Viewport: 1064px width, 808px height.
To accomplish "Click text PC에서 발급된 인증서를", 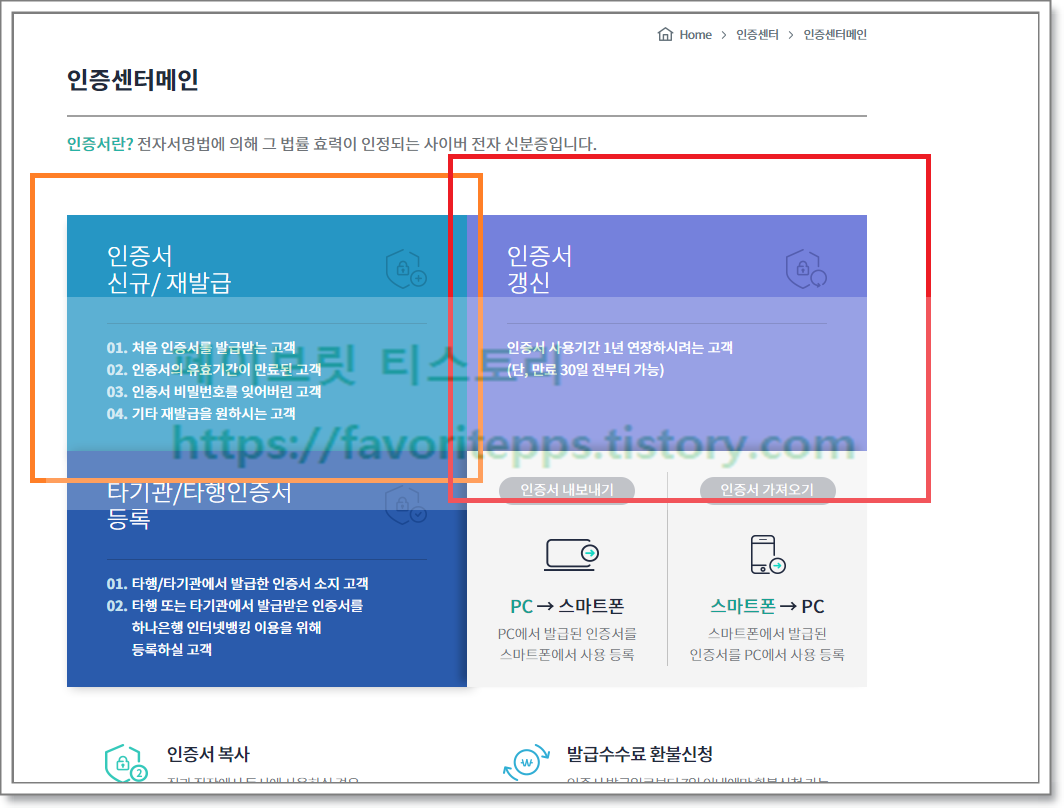I will pyautogui.click(x=567, y=634).
